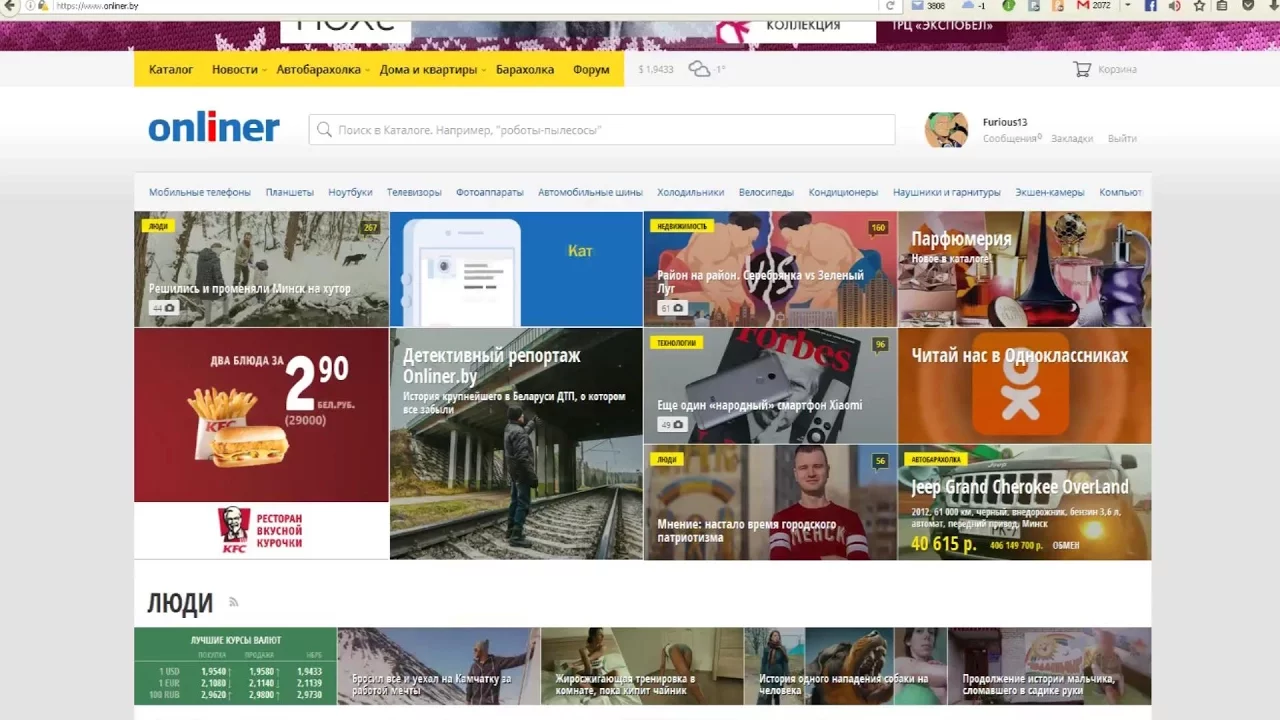Image resolution: width=1280 pixels, height=720 pixels.
Task: Focus the catalog search input field
Action: 602,130
